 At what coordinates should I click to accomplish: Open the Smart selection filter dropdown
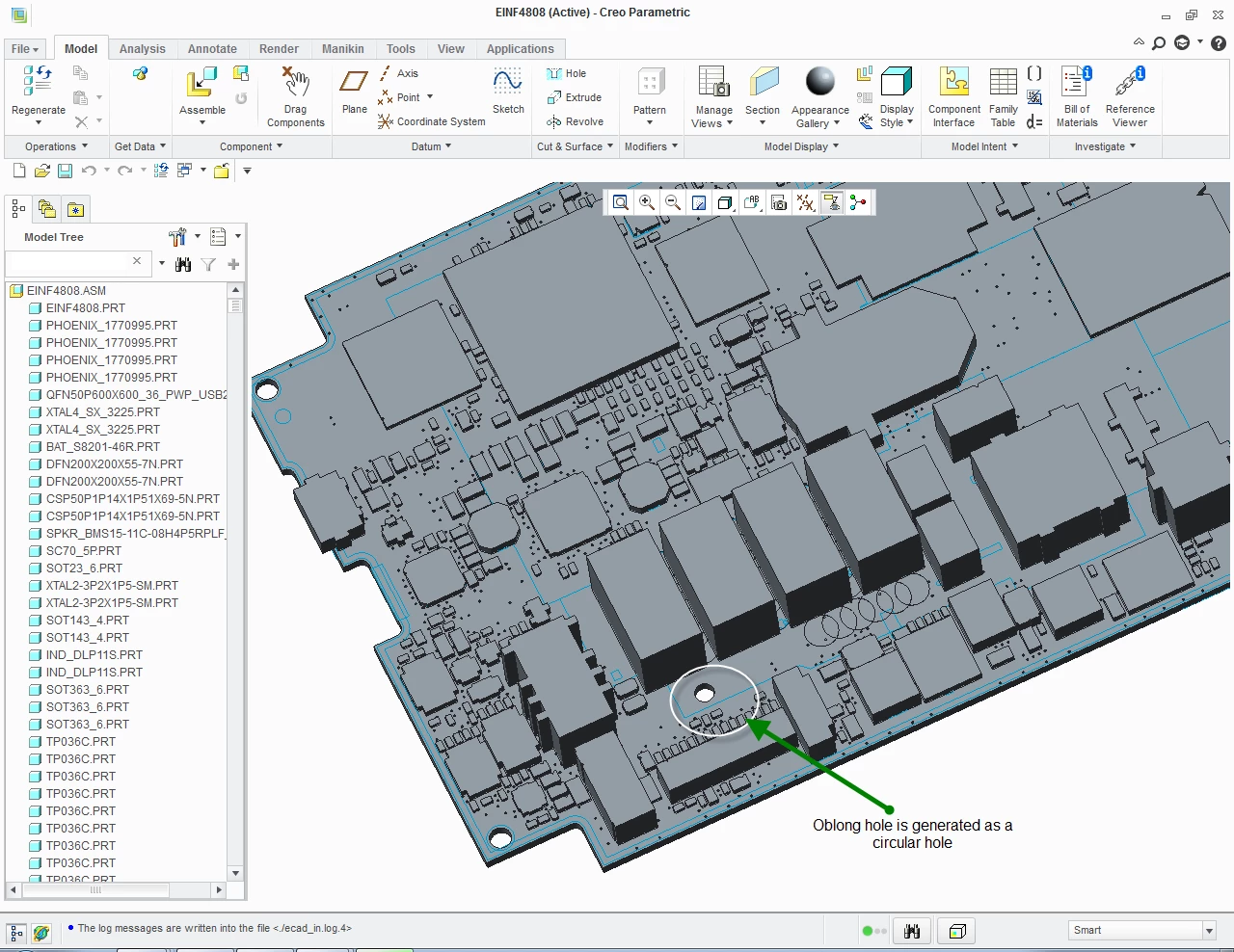(x=1209, y=931)
